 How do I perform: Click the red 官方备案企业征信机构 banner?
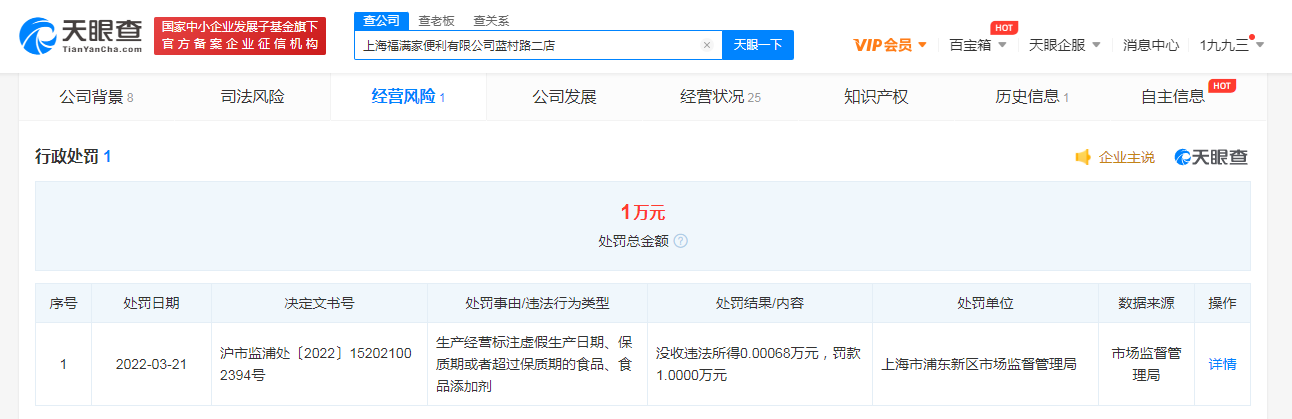tap(240, 36)
